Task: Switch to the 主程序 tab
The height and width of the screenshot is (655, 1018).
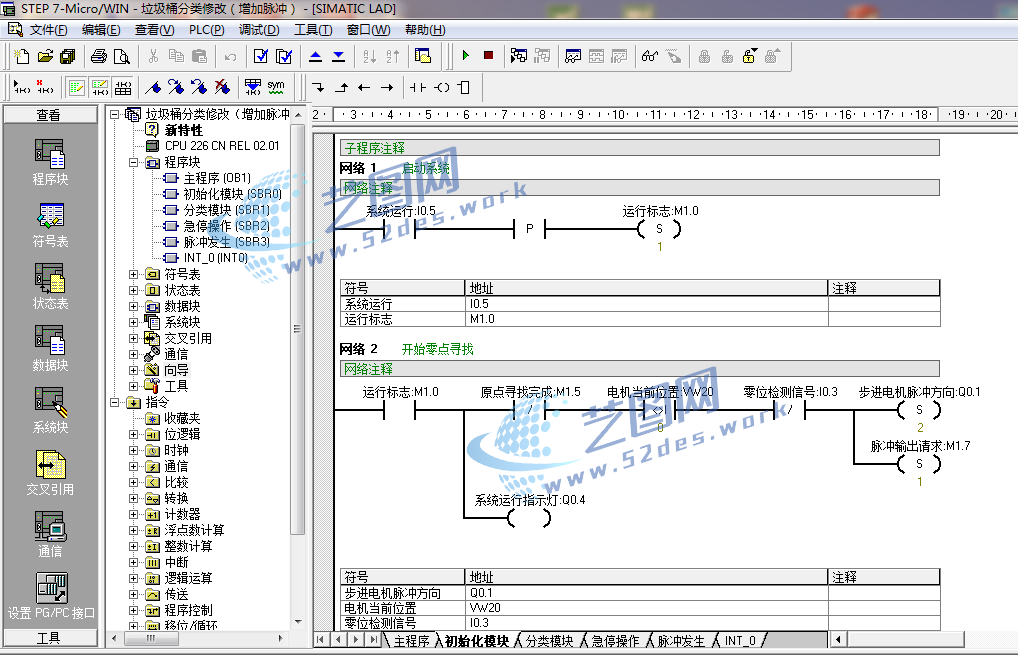Action: click(411, 641)
